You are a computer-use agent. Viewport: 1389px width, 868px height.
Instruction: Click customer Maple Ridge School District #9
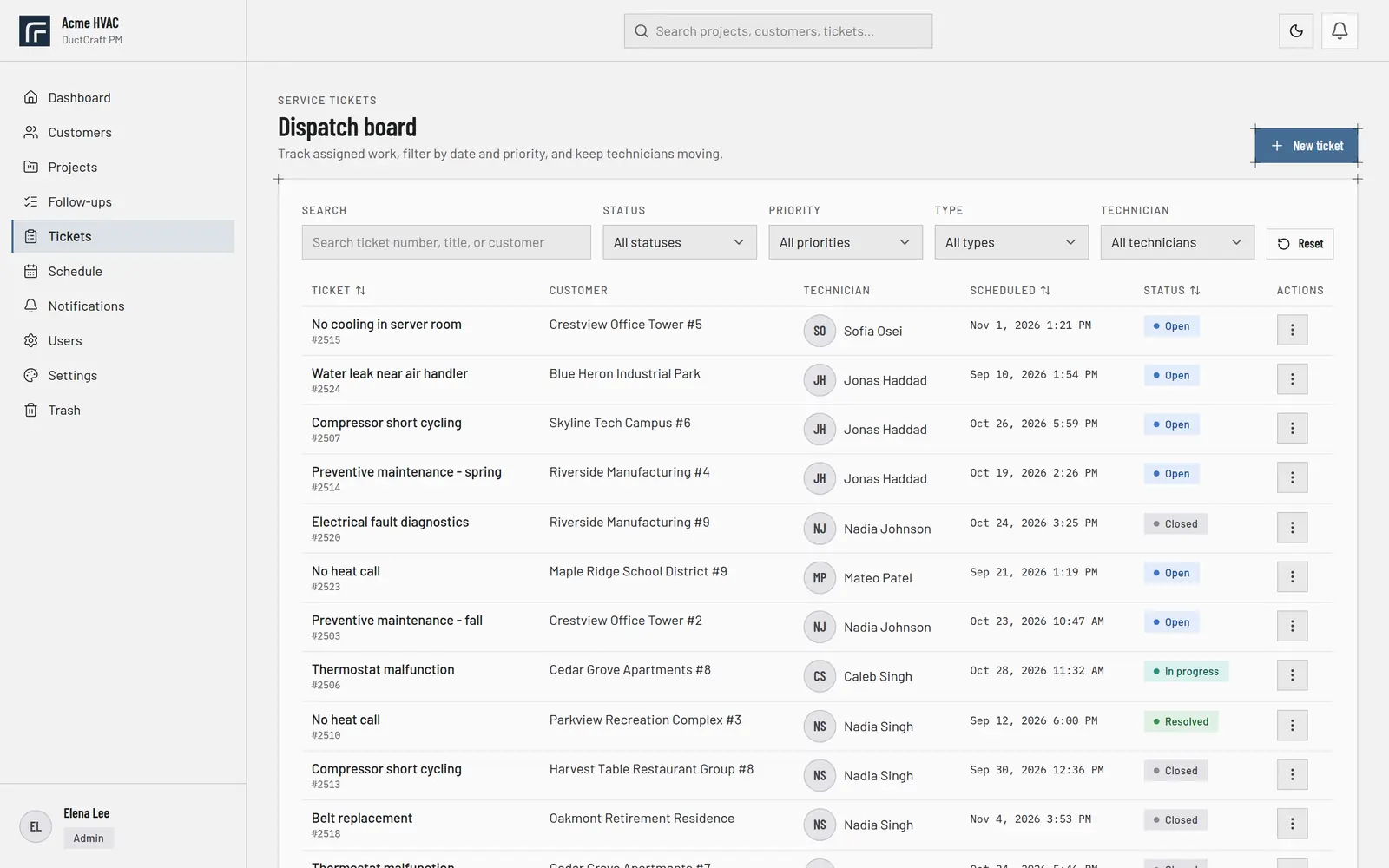click(638, 571)
